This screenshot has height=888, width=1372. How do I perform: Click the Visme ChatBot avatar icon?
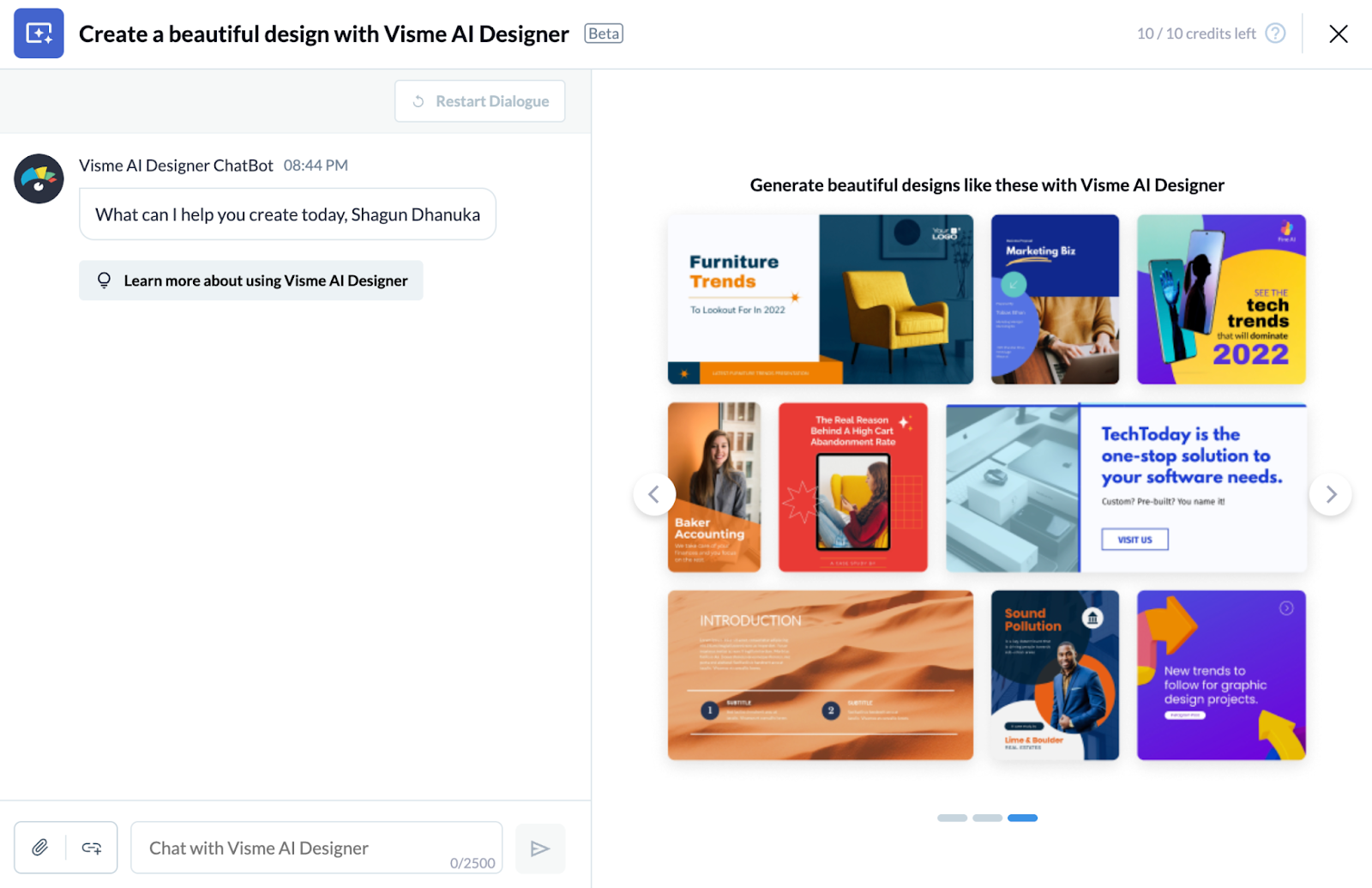pos(39,178)
